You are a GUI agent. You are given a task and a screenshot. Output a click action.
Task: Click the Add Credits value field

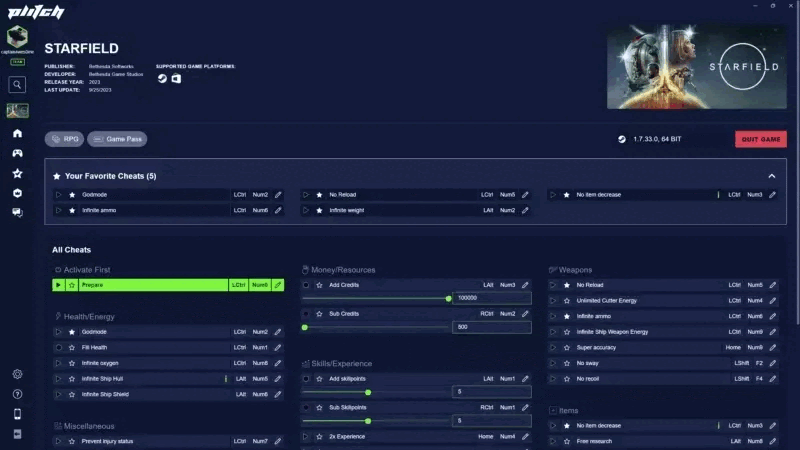click(492, 298)
